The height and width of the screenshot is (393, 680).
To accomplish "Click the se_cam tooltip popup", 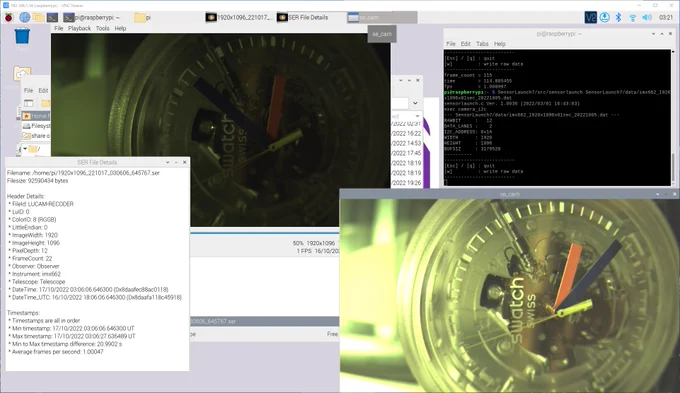I will 382,34.
